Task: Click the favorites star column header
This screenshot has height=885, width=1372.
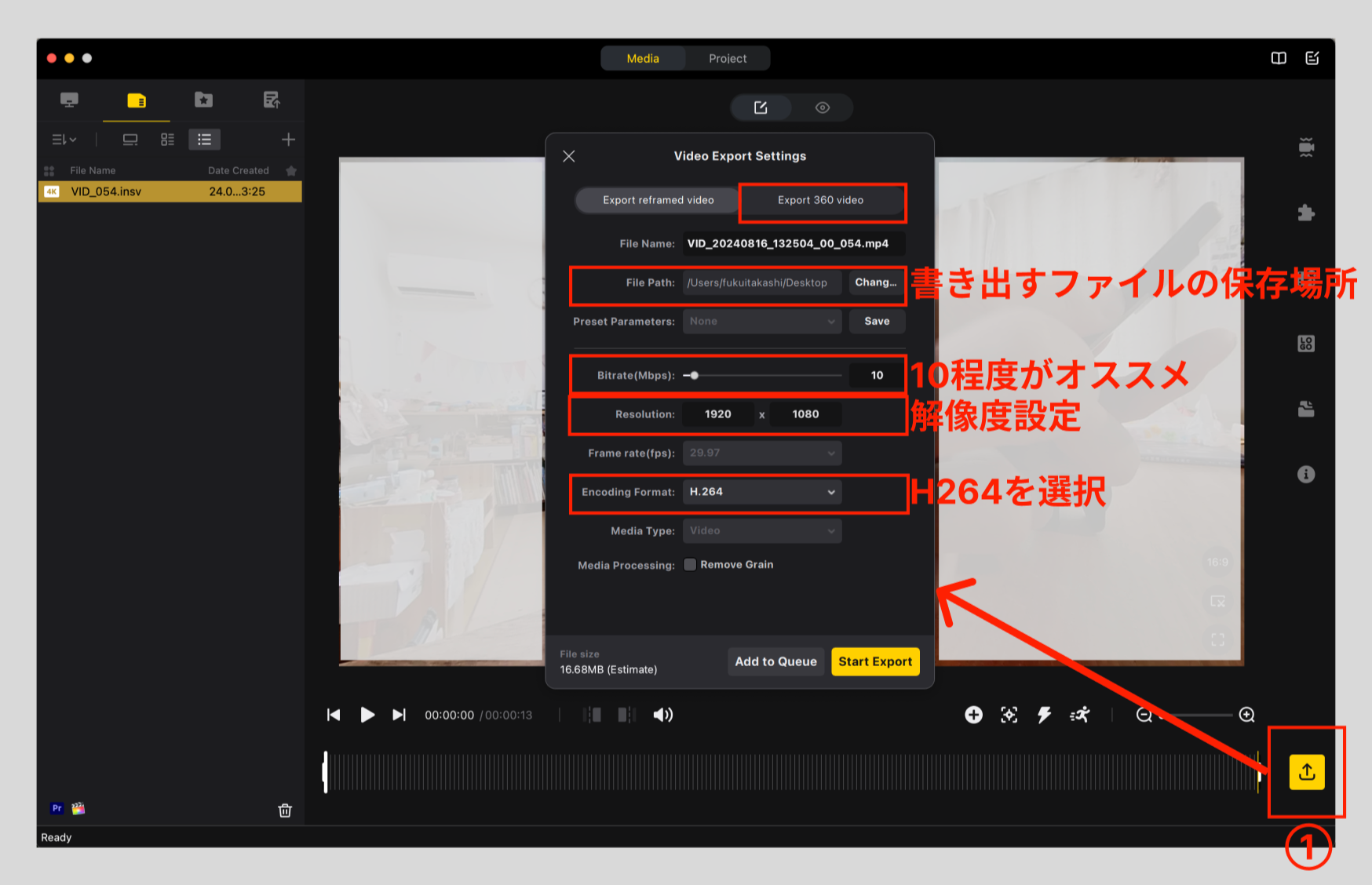Action: click(291, 170)
